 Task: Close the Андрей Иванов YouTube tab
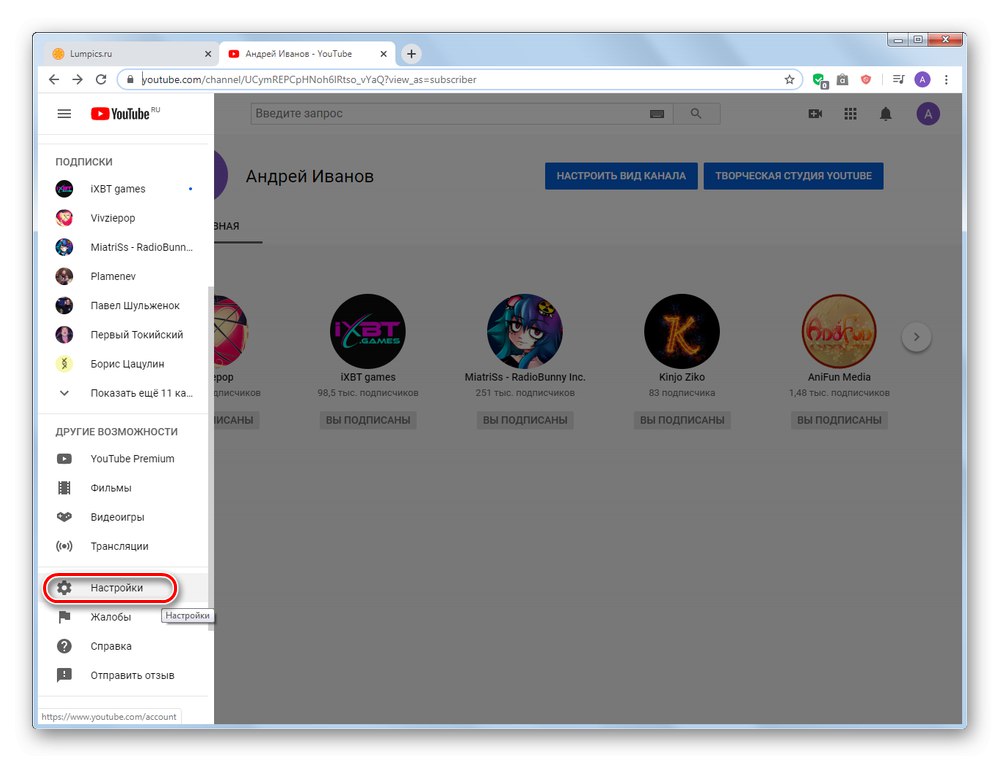[x=383, y=54]
